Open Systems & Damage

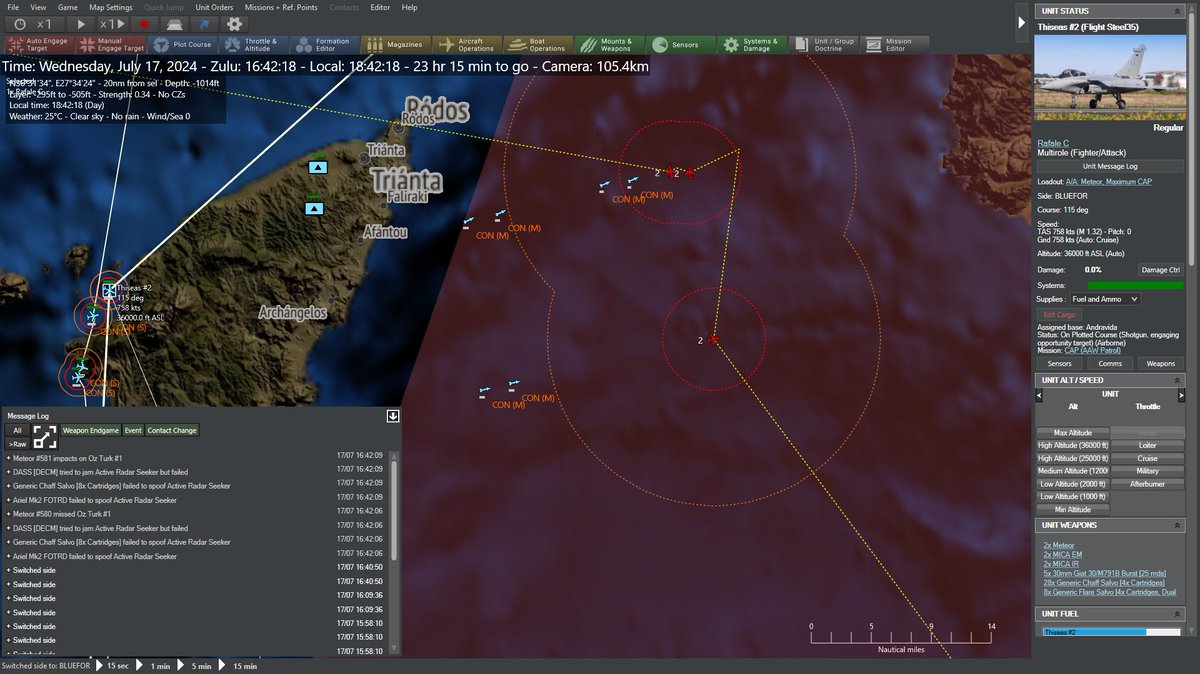(751, 45)
